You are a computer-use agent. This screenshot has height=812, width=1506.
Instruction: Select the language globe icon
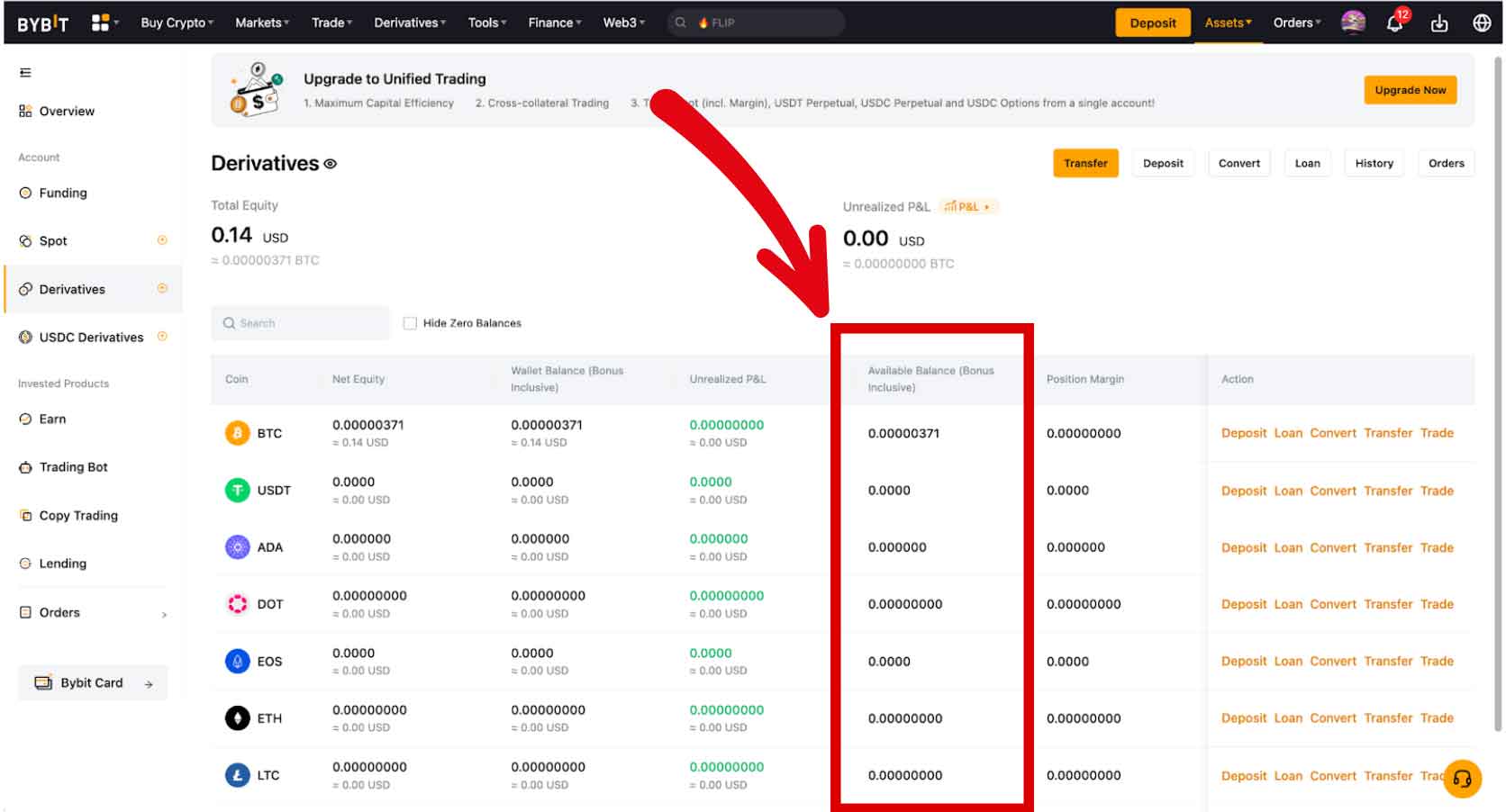point(1483,23)
